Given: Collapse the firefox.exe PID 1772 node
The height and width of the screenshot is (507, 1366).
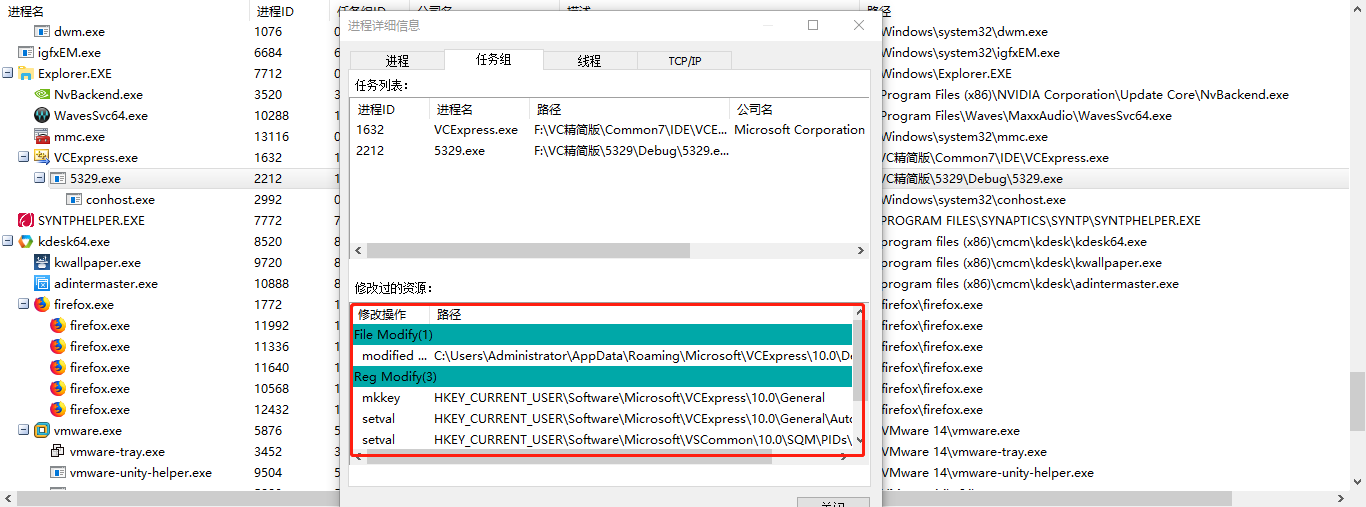Looking at the screenshot, I should pos(23,305).
